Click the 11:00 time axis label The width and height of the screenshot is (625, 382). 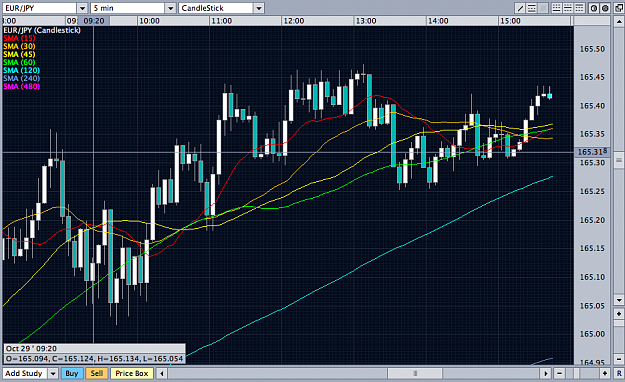tap(222, 21)
